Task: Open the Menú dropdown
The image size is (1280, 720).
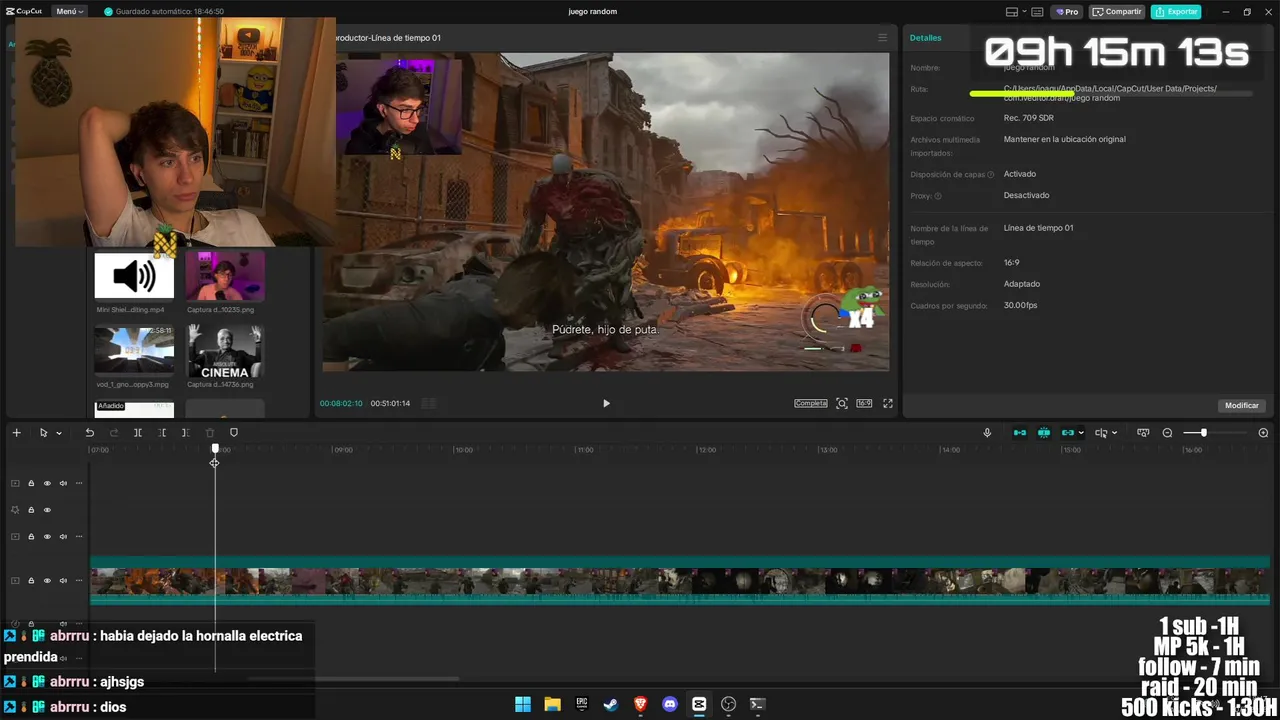Action: (x=70, y=12)
